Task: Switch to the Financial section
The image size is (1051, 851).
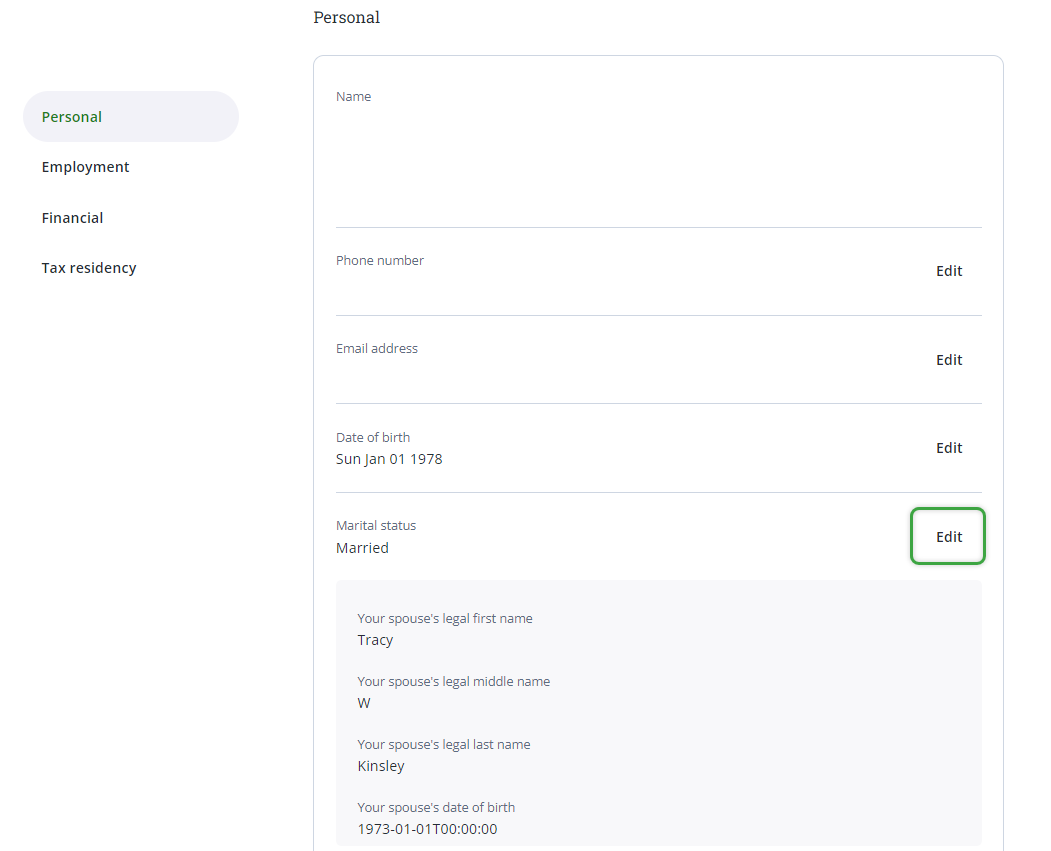Action: 72,218
